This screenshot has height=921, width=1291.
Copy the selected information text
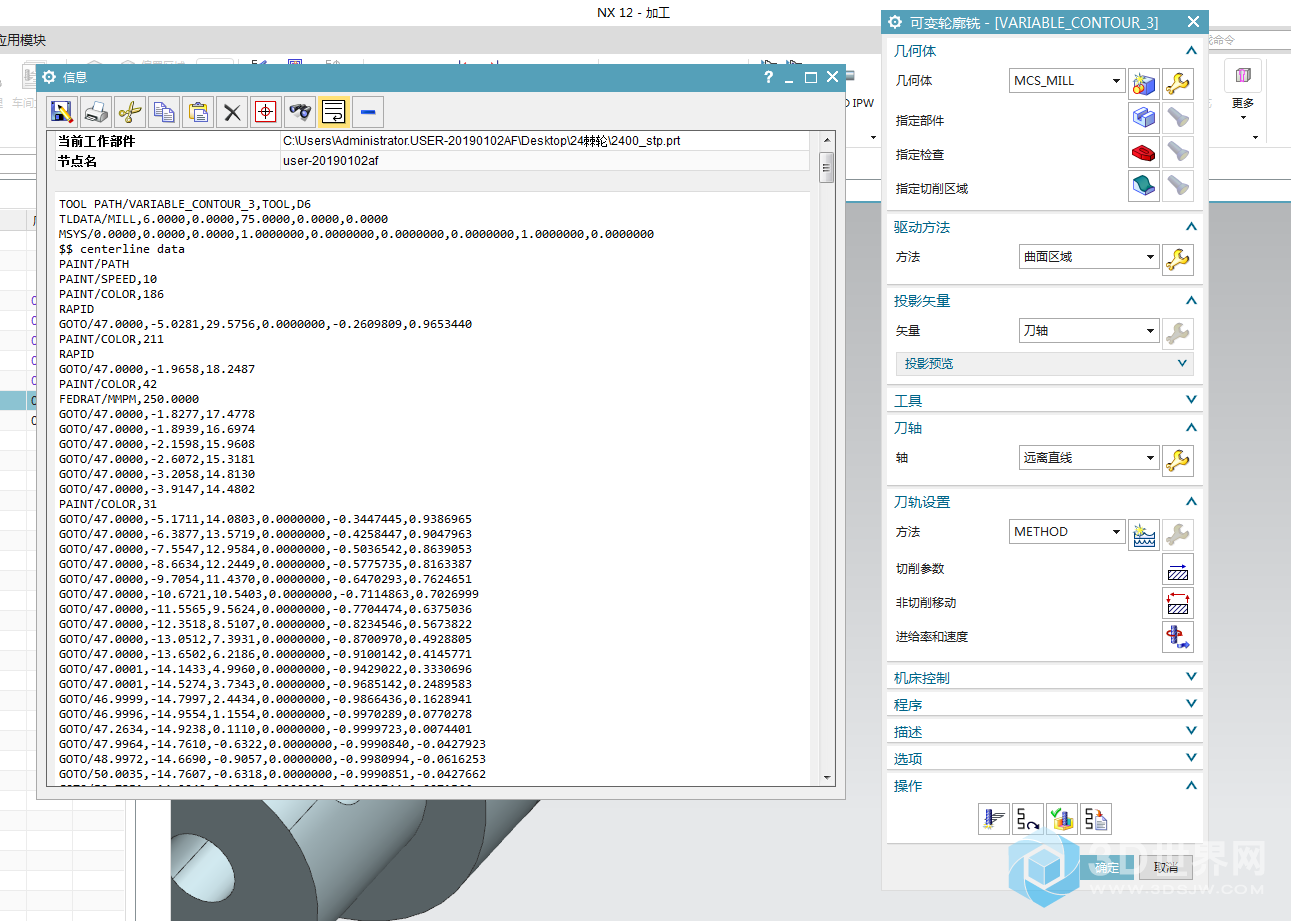click(x=164, y=112)
